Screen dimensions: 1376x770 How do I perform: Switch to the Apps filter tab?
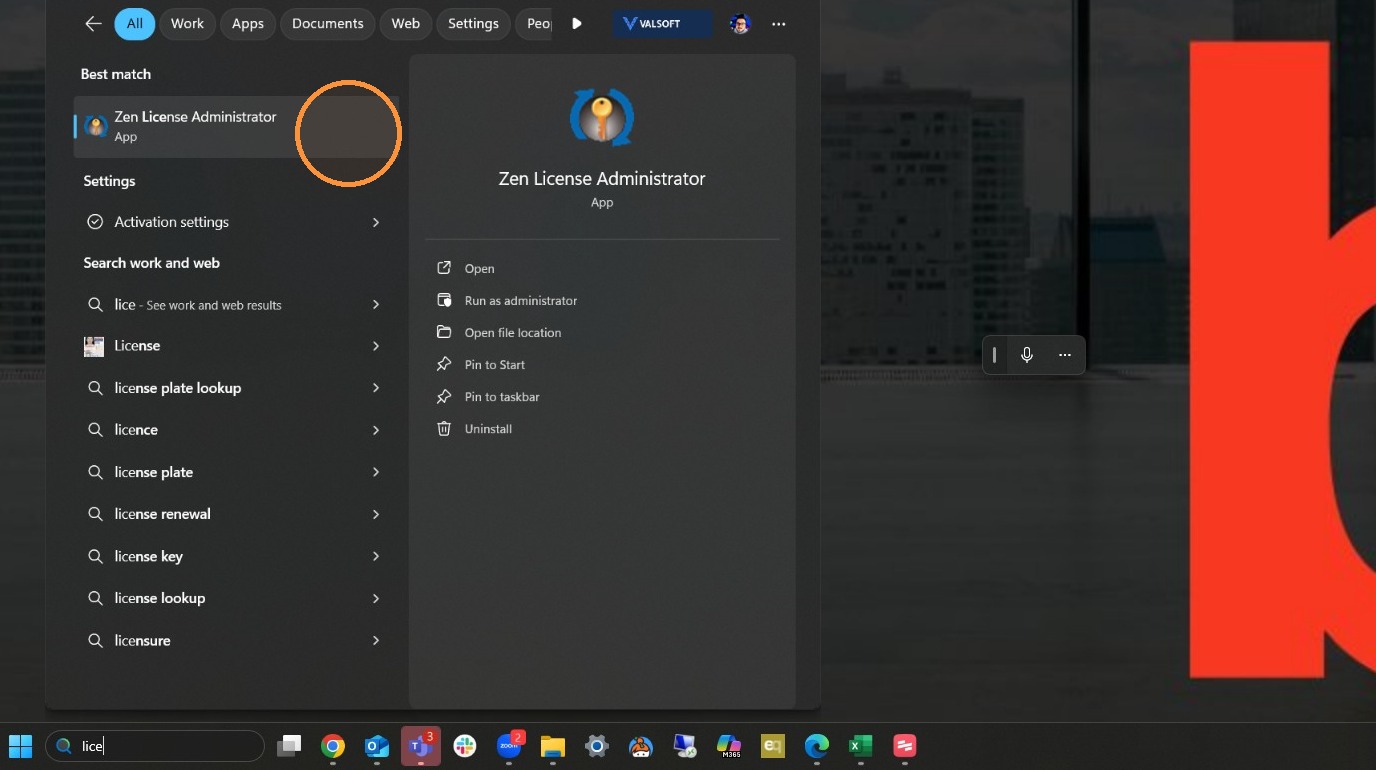point(248,24)
